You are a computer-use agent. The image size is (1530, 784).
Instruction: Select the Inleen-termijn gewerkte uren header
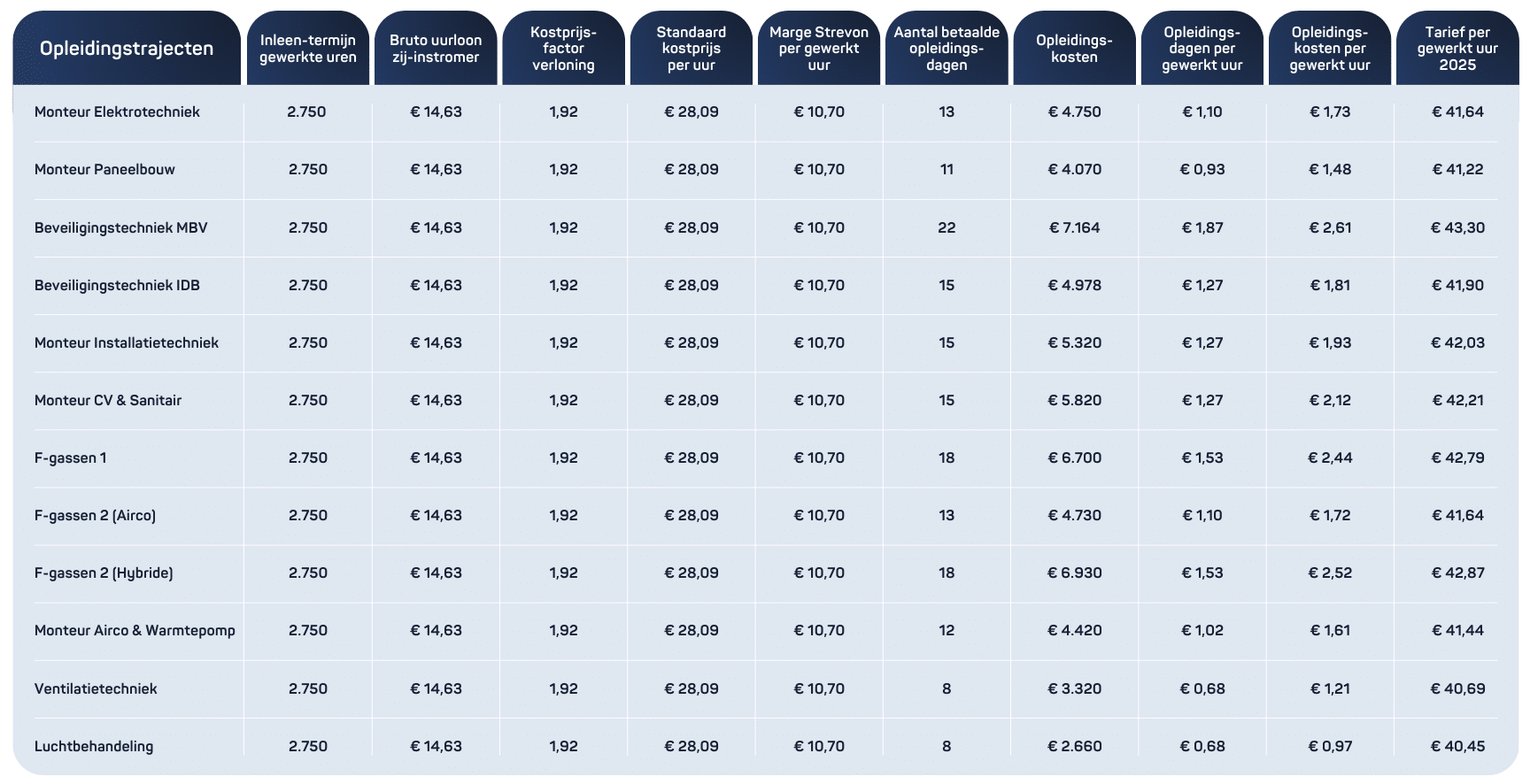308,49
